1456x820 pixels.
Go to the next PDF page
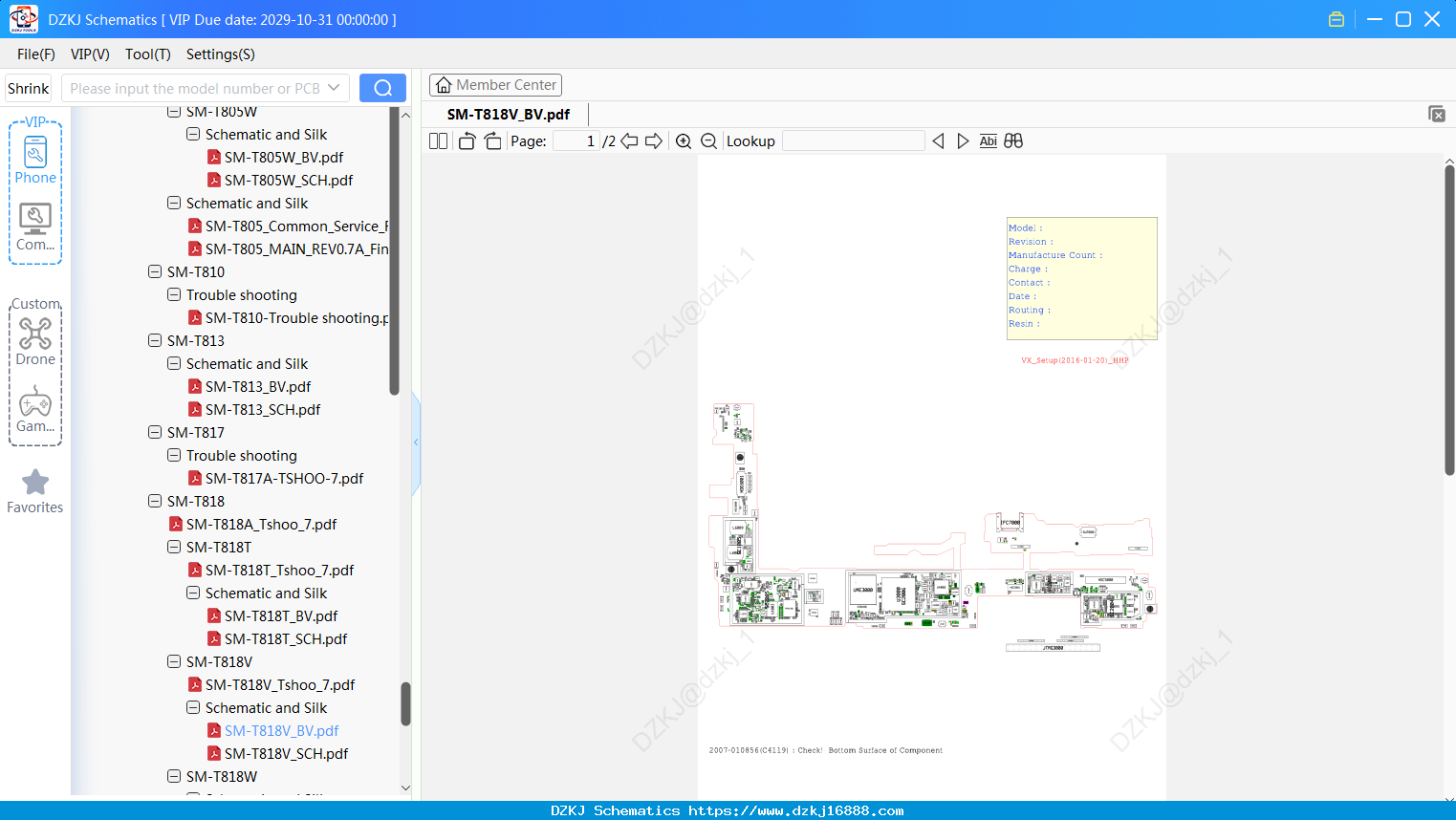(x=654, y=141)
